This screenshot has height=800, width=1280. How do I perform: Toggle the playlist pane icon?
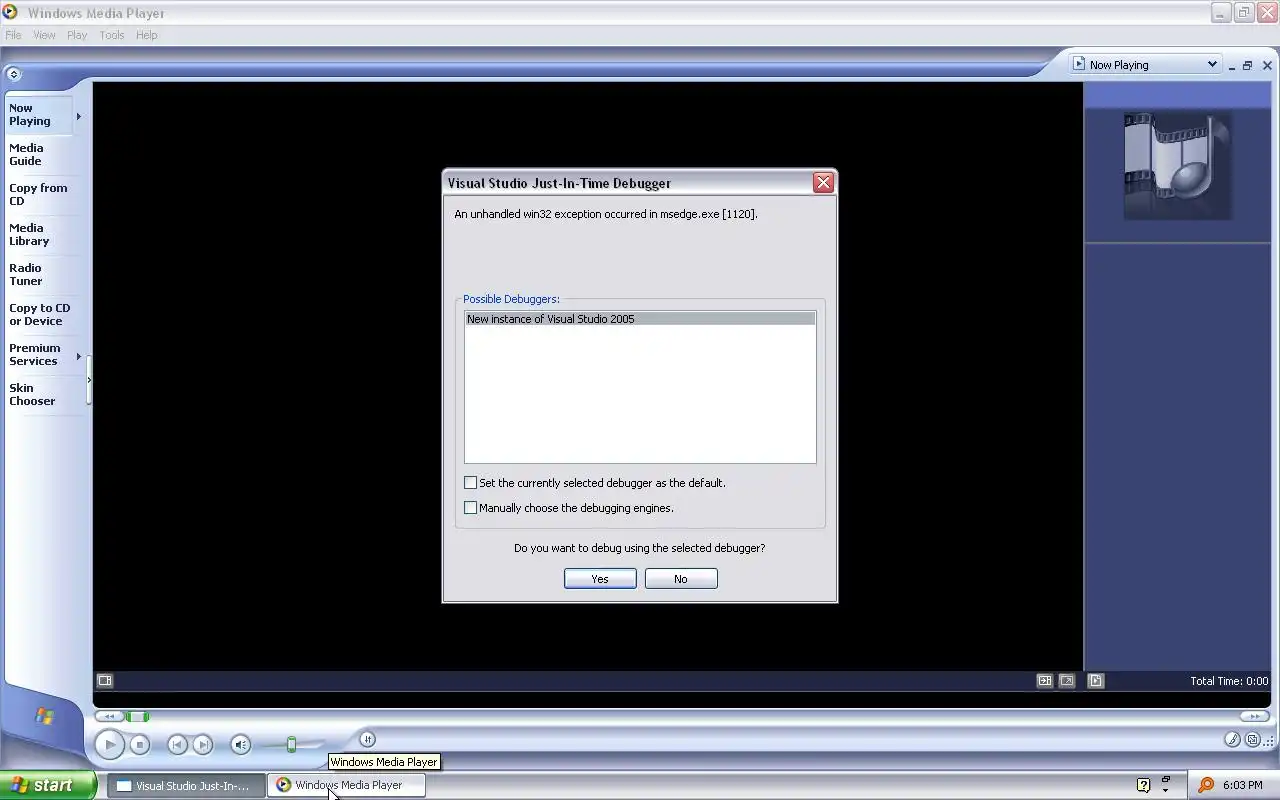(1096, 680)
